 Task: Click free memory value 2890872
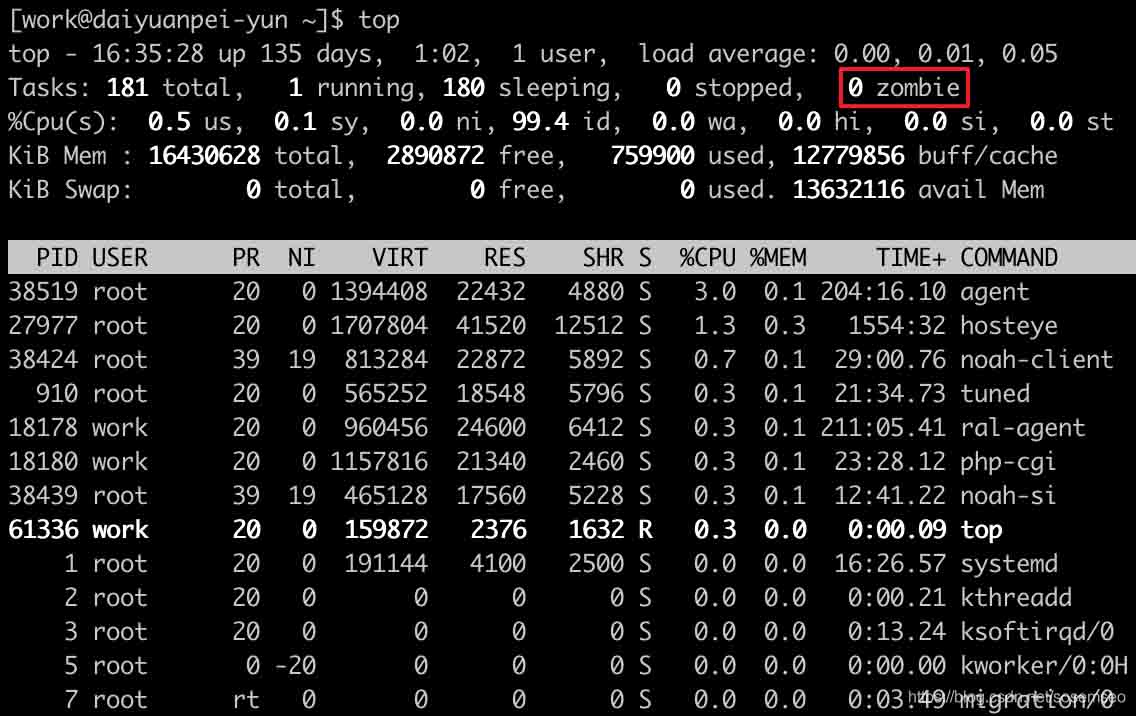click(x=435, y=156)
